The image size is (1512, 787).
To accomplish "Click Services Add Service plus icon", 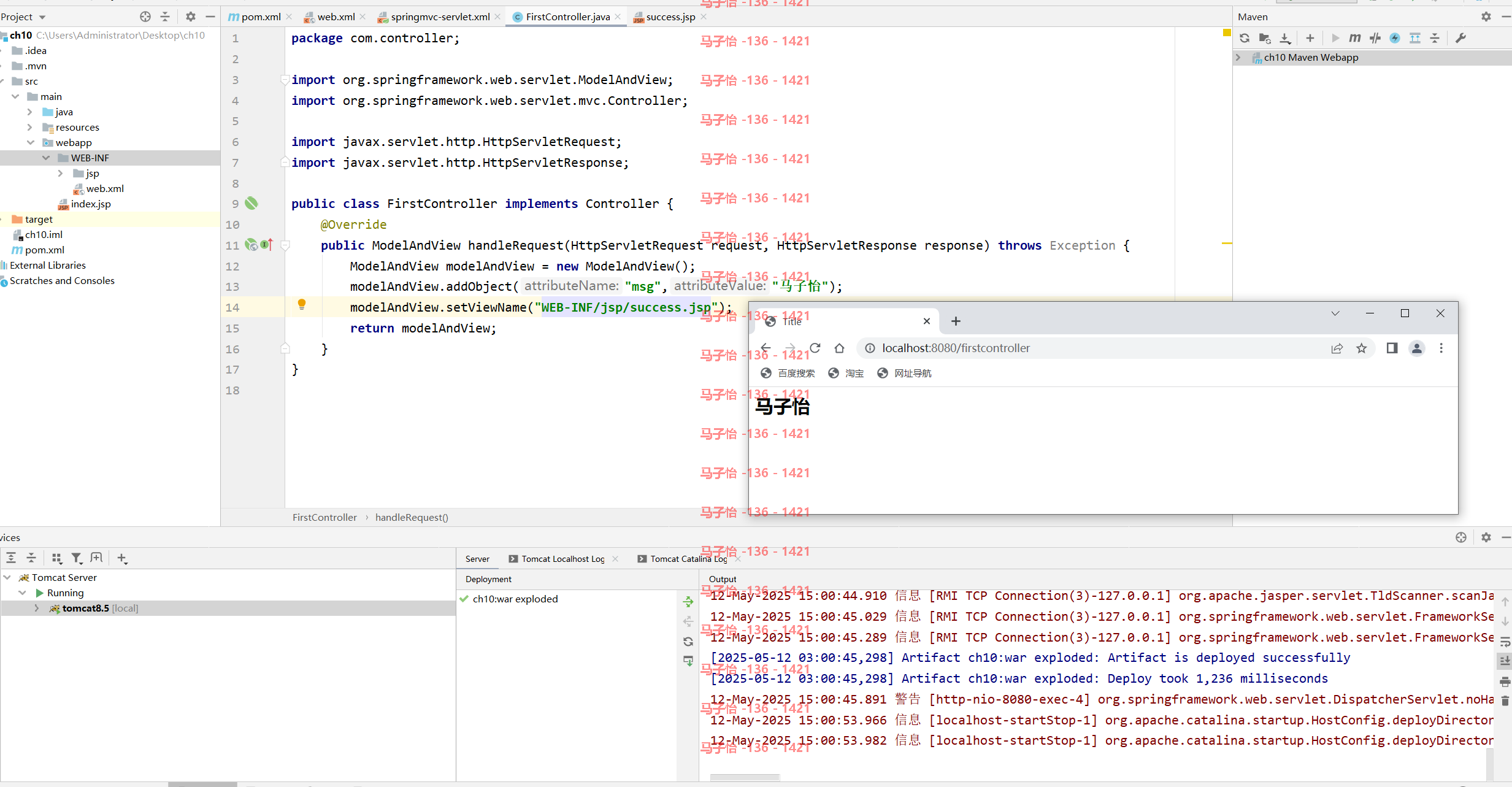I will point(122,558).
